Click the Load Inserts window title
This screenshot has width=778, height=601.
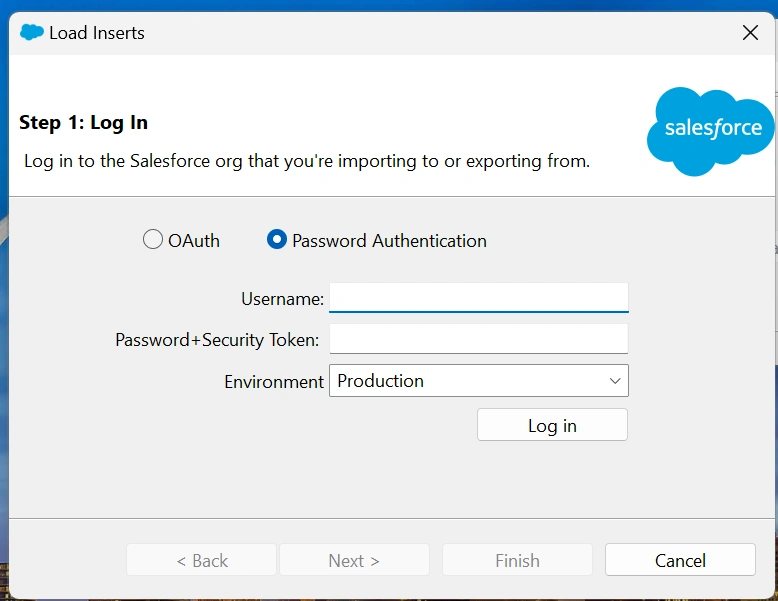pos(97,33)
